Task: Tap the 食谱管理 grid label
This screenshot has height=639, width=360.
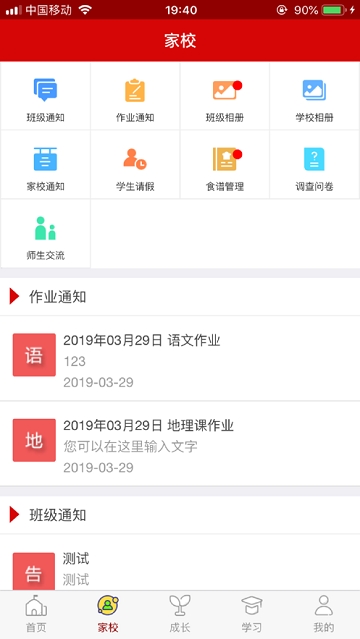Action: pyautogui.click(x=225, y=187)
